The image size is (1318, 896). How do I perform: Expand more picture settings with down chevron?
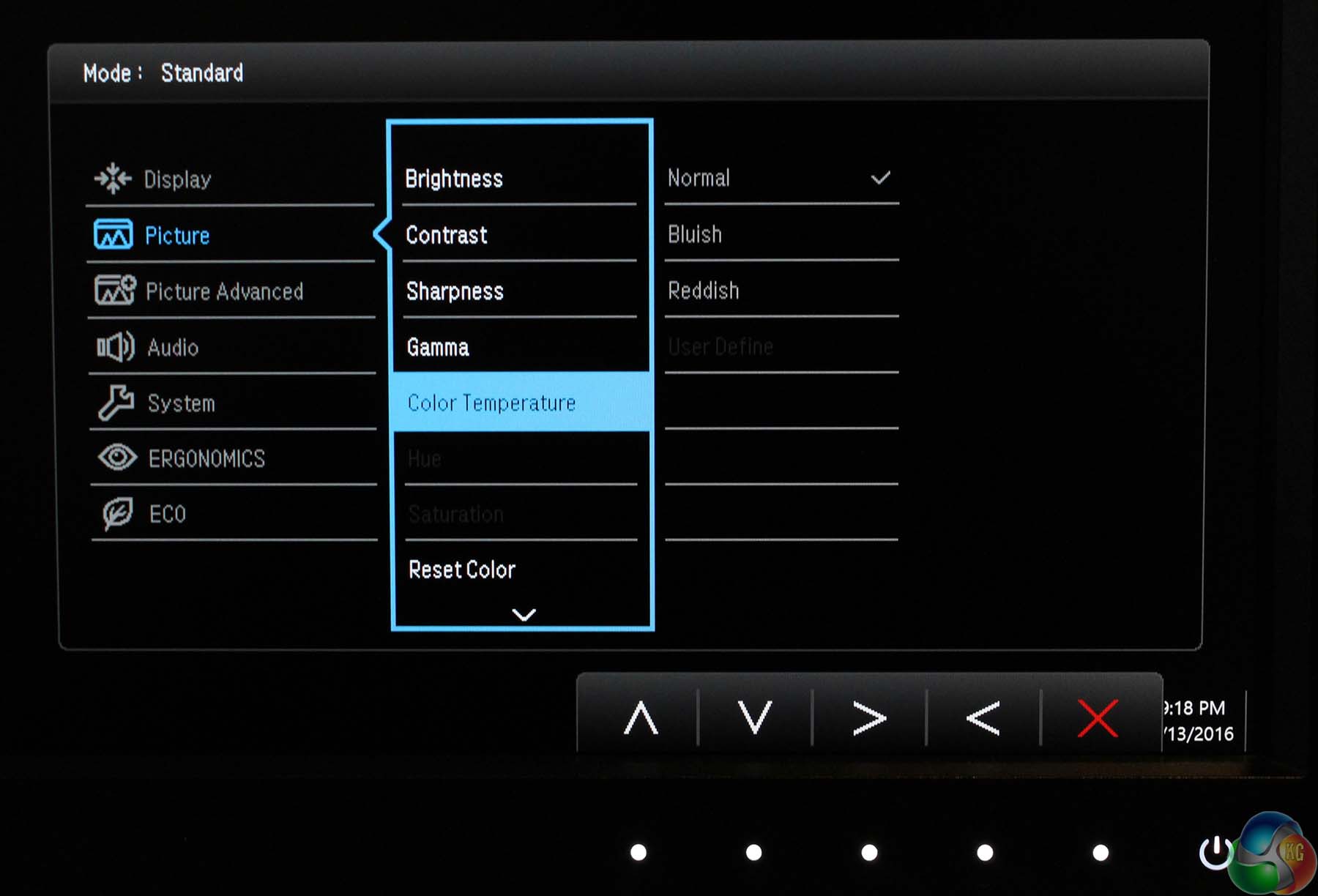[524, 614]
